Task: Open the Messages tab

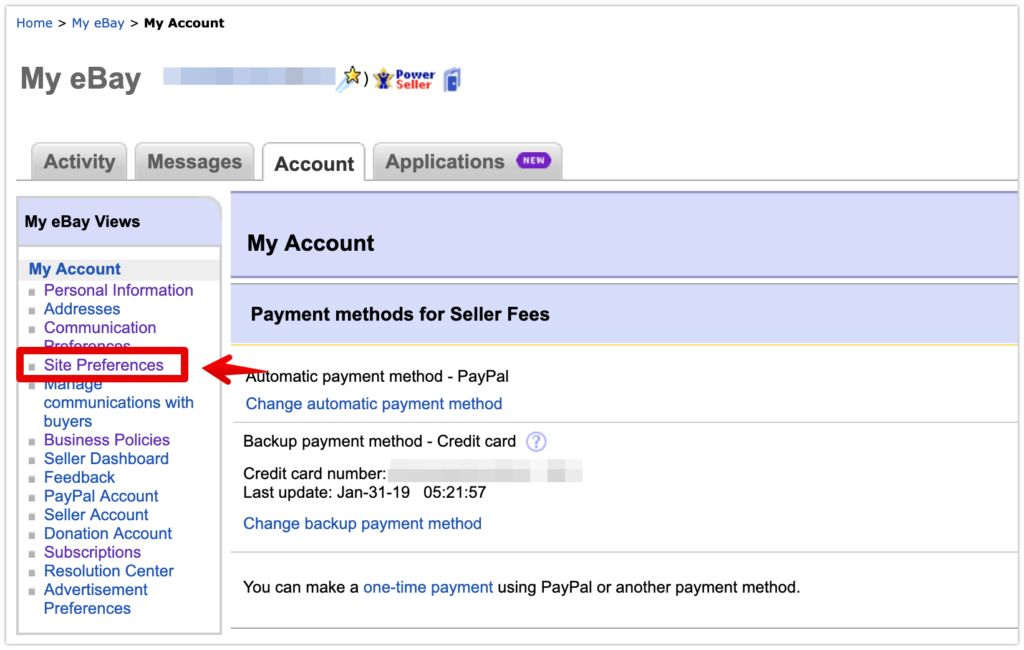Action: click(194, 162)
